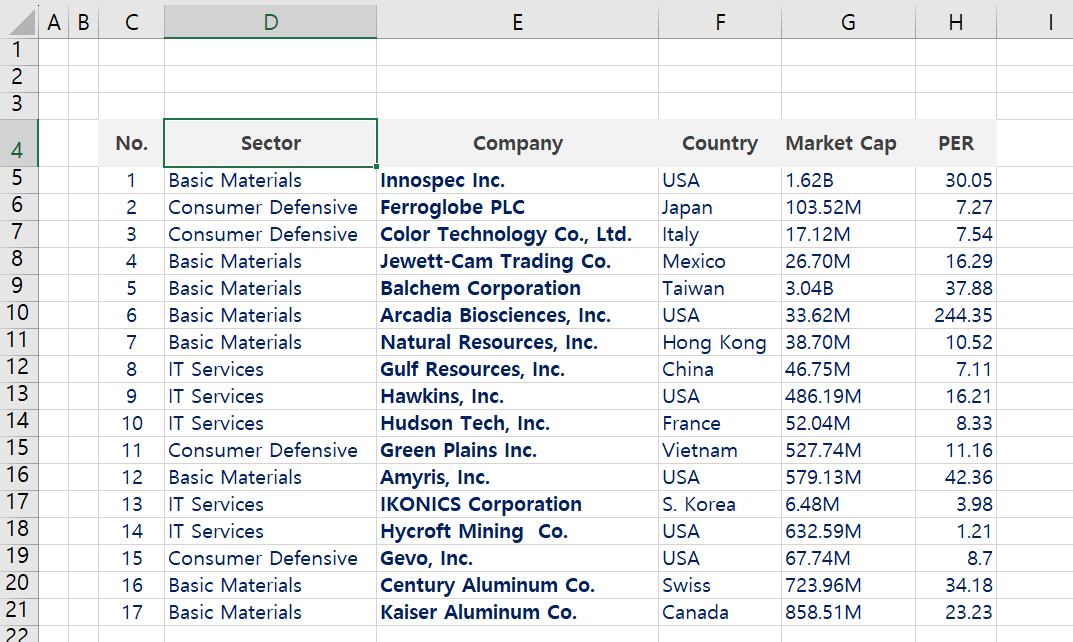Select the row 21 header
This screenshot has height=642, width=1073.
click(x=18, y=611)
